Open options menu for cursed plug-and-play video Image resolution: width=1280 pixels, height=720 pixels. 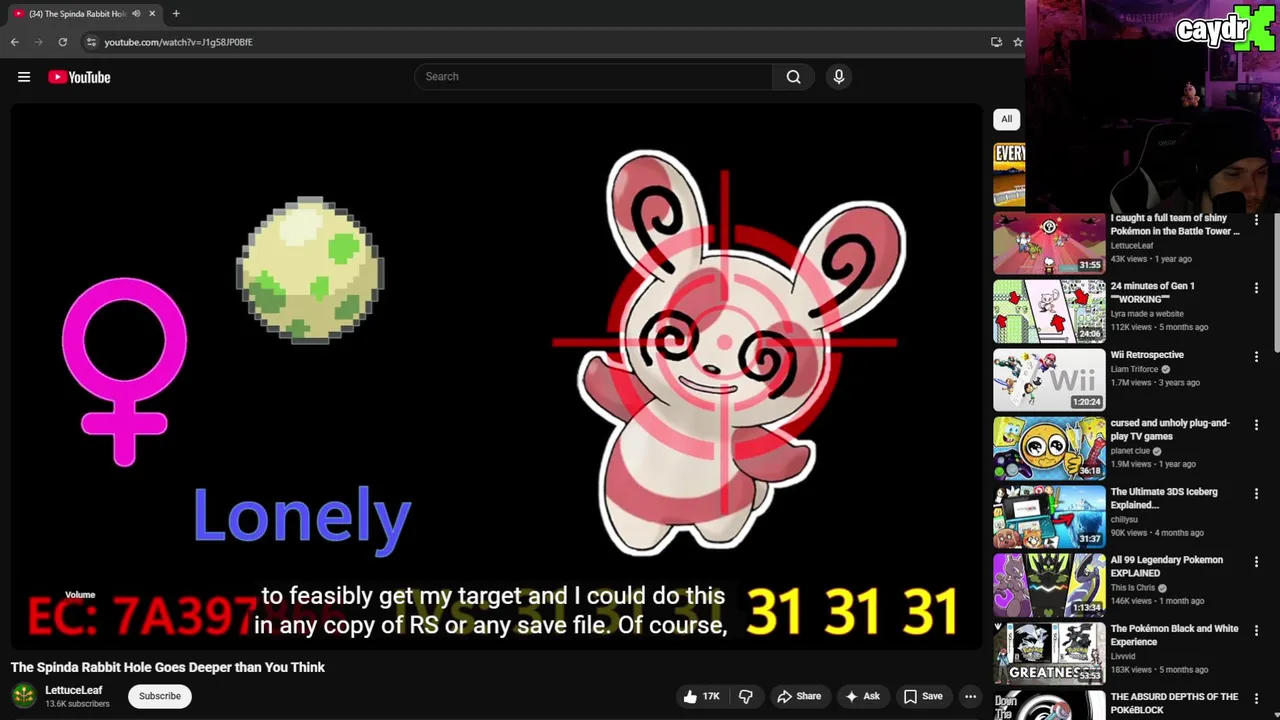pyautogui.click(x=1256, y=425)
